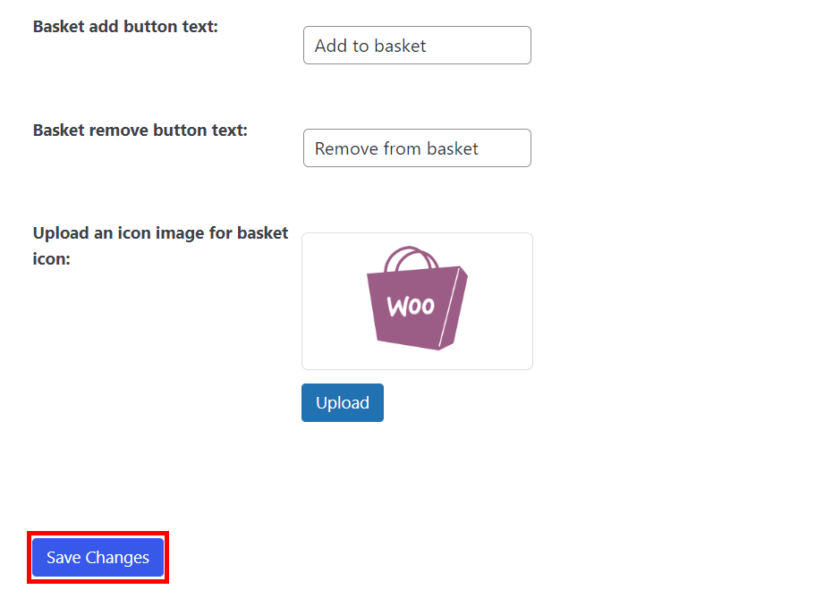This screenshot has width=840, height=590.
Task: Click the word icon: below the upload label
Action: click(x=51, y=259)
